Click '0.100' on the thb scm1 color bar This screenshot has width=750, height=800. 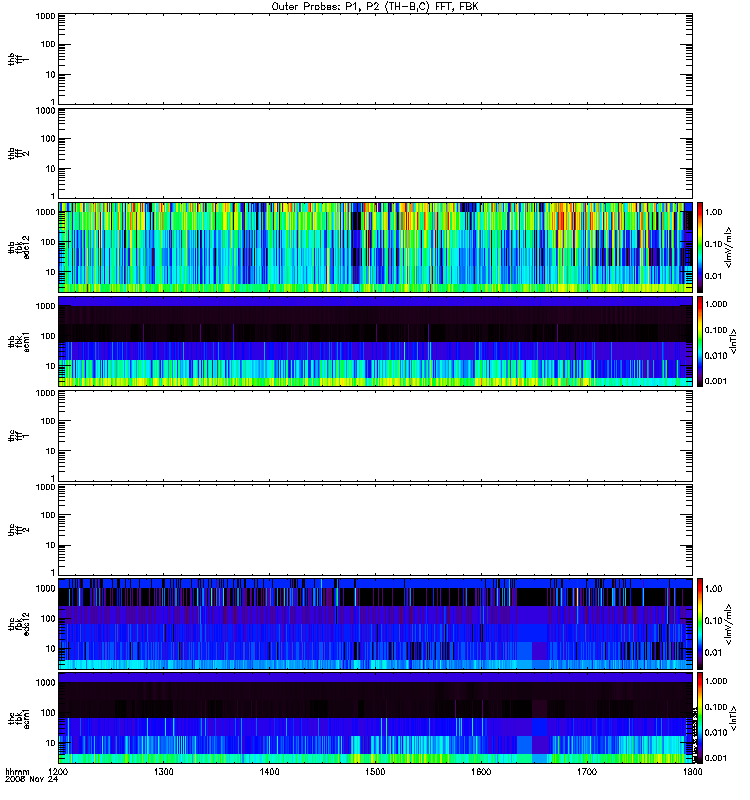716,330
